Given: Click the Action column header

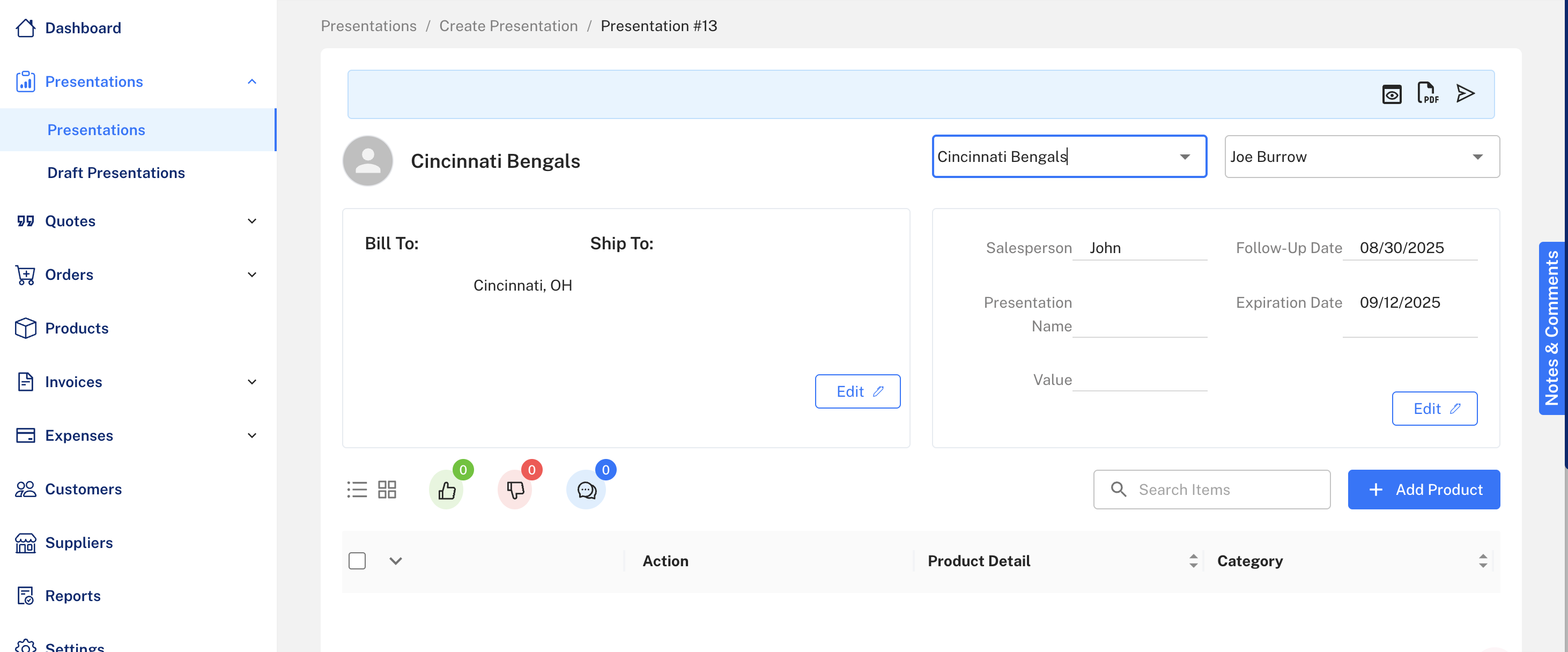Looking at the screenshot, I should tap(666, 561).
